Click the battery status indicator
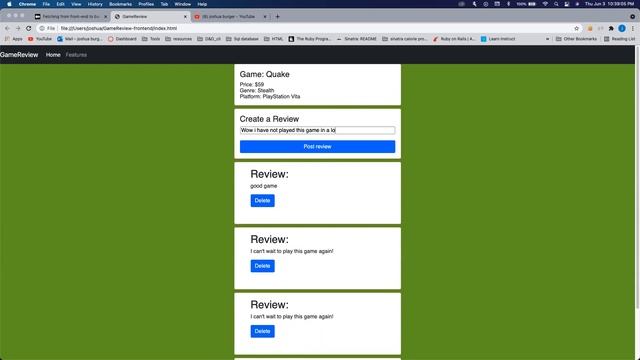This screenshot has height=360, width=640. pyautogui.click(x=526, y=4)
